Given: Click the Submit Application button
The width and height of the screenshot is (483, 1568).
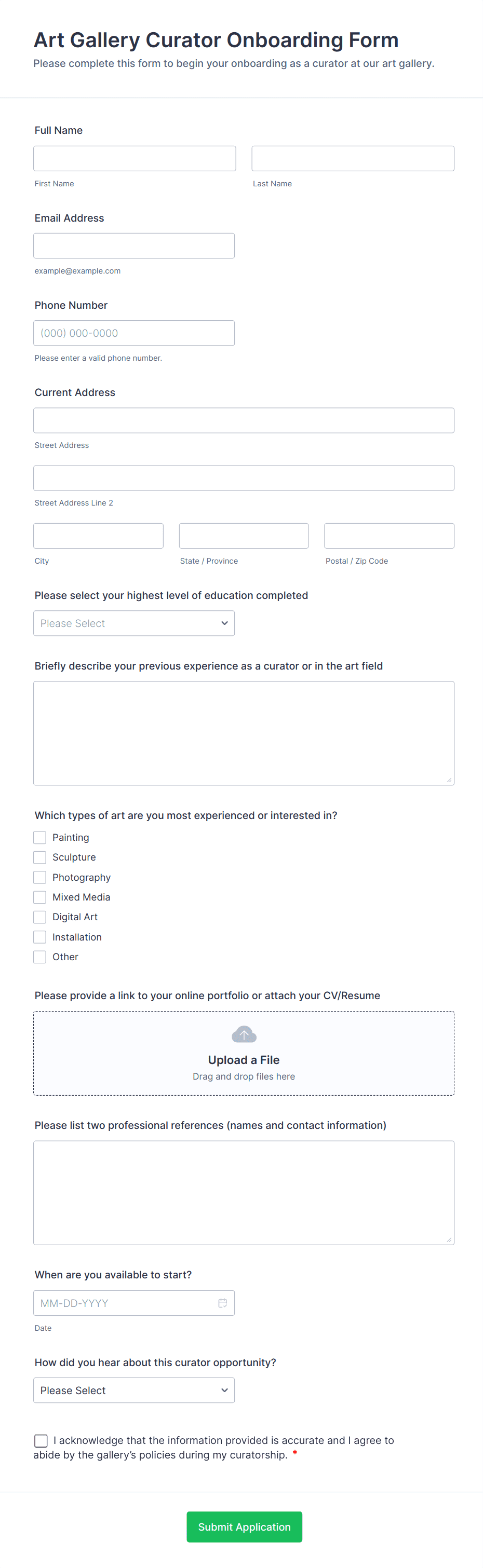Looking at the screenshot, I should point(244,1526).
